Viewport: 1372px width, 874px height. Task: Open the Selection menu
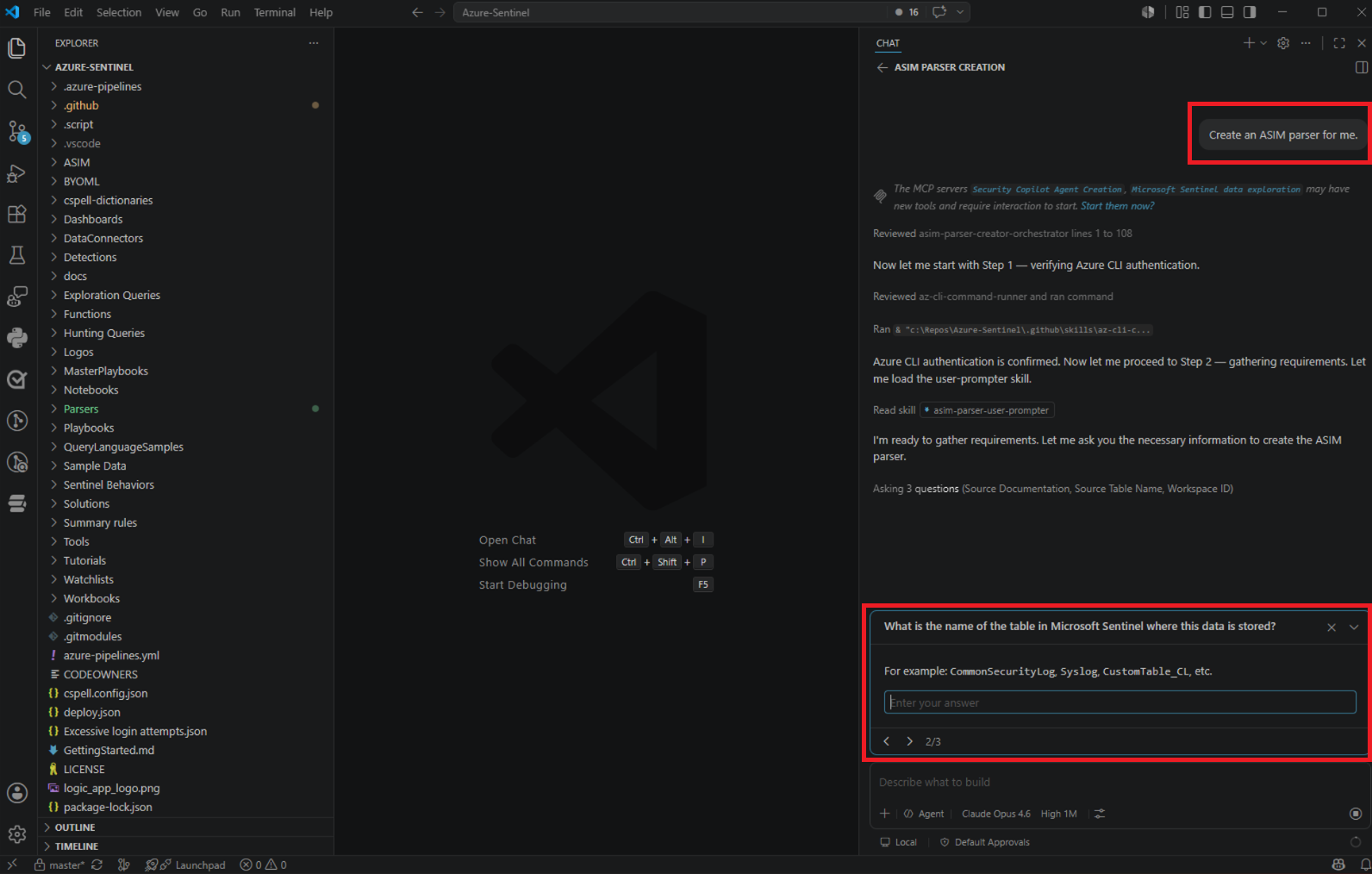[x=119, y=12]
